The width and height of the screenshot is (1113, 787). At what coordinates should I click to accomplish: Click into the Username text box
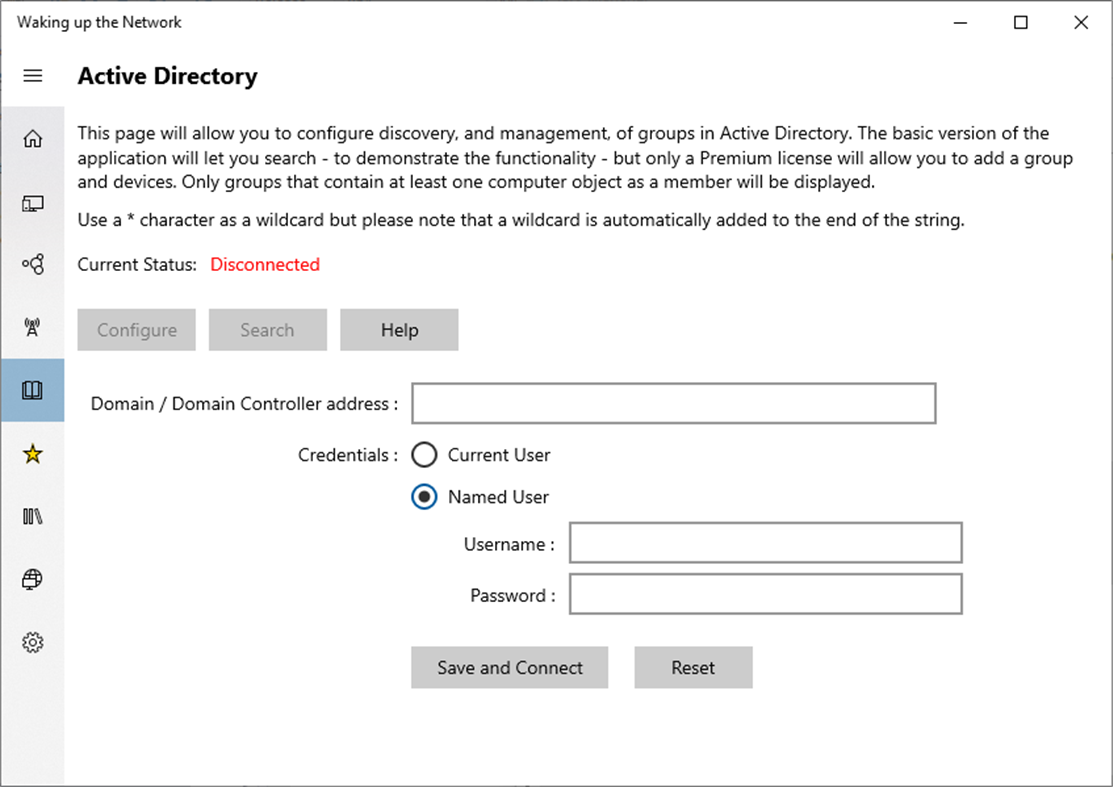click(x=765, y=543)
